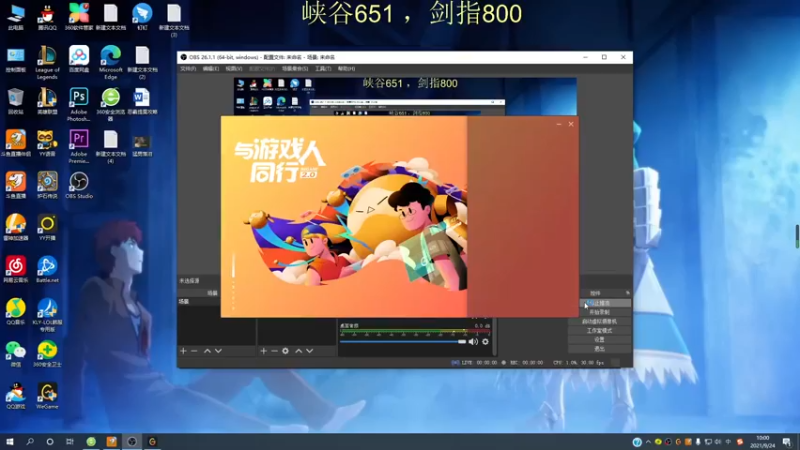The height and width of the screenshot is (450, 800).
Task: Launch Adobe Photoshop from the desktop
Action: (x=79, y=104)
